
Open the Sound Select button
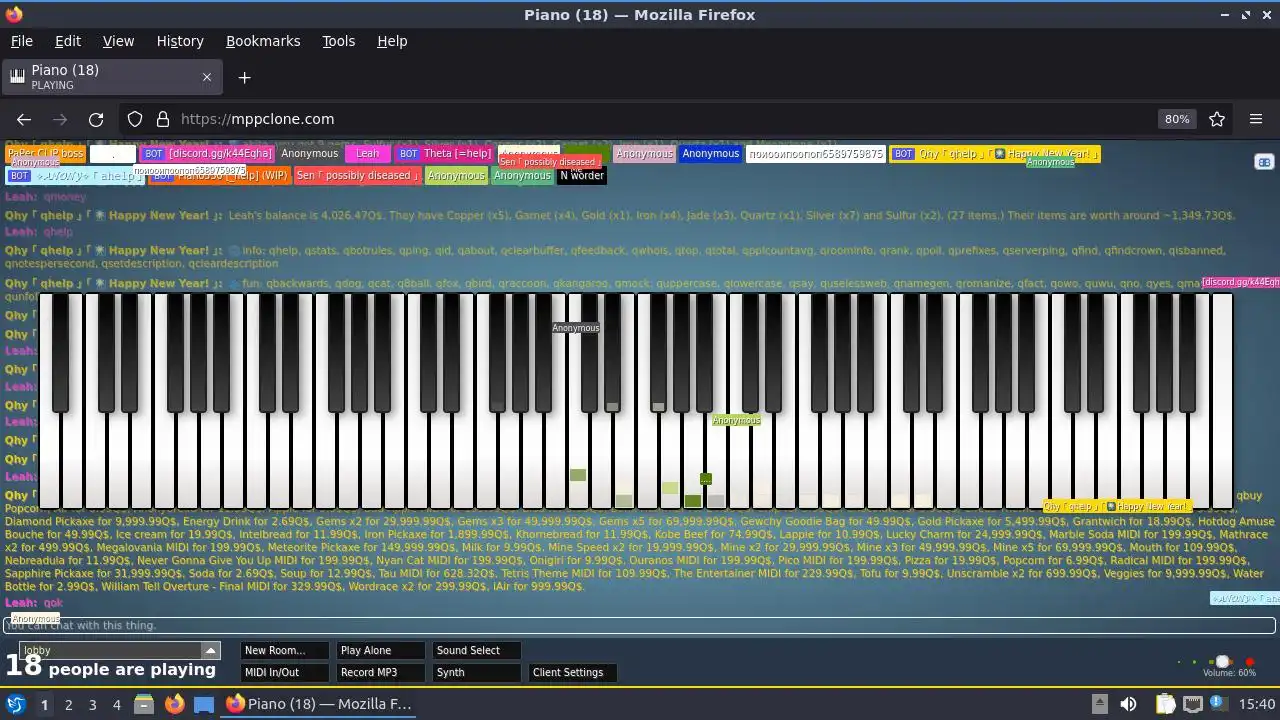point(477,650)
